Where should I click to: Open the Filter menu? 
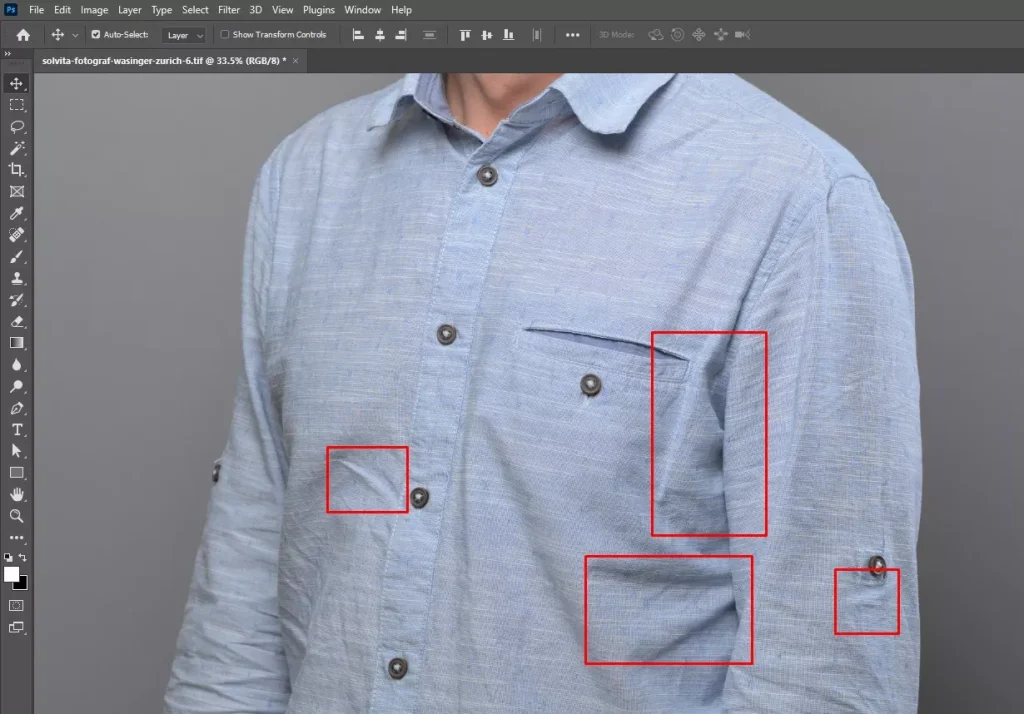(228, 10)
